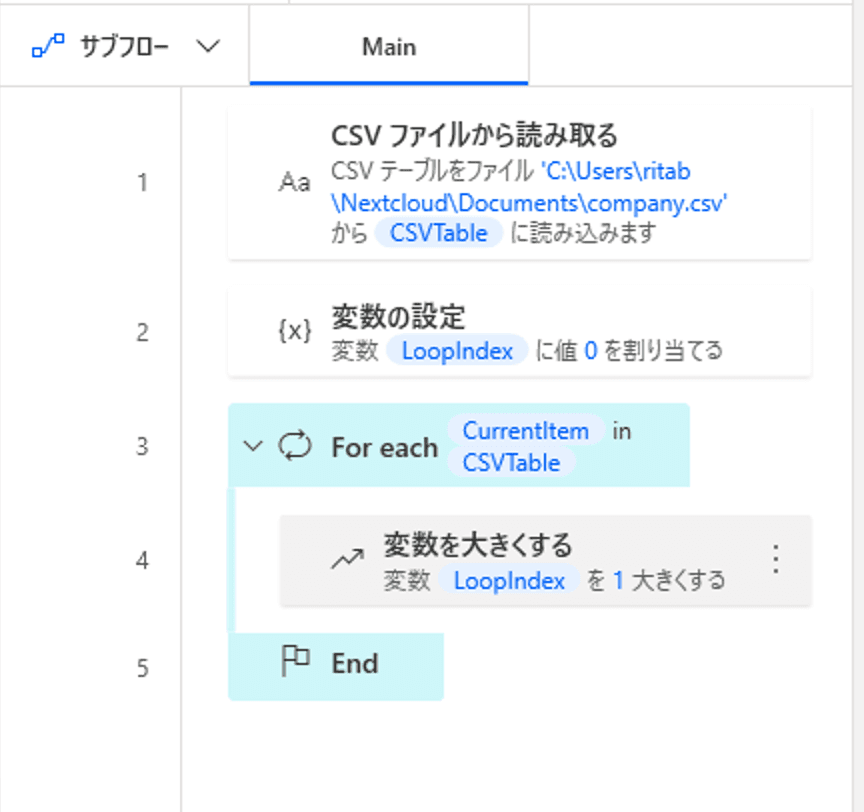The height and width of the screenshot is (812, 864).
Task: Open the three-dot menu on 変数を大きくする
Action: coord(775,559)
